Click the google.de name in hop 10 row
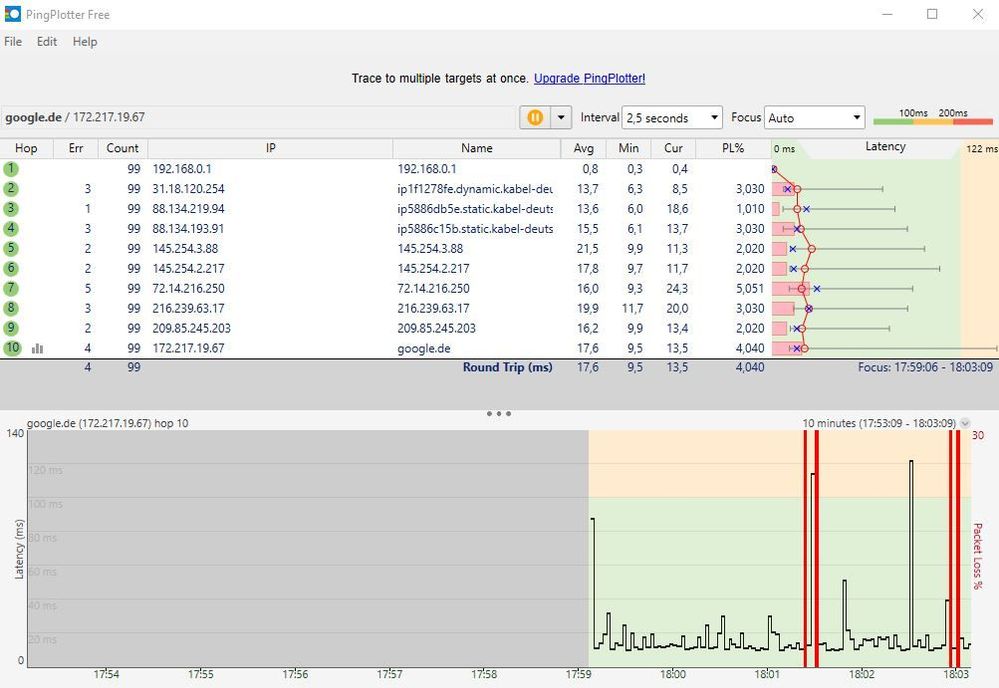999x688 pixels. coord(424,348)
